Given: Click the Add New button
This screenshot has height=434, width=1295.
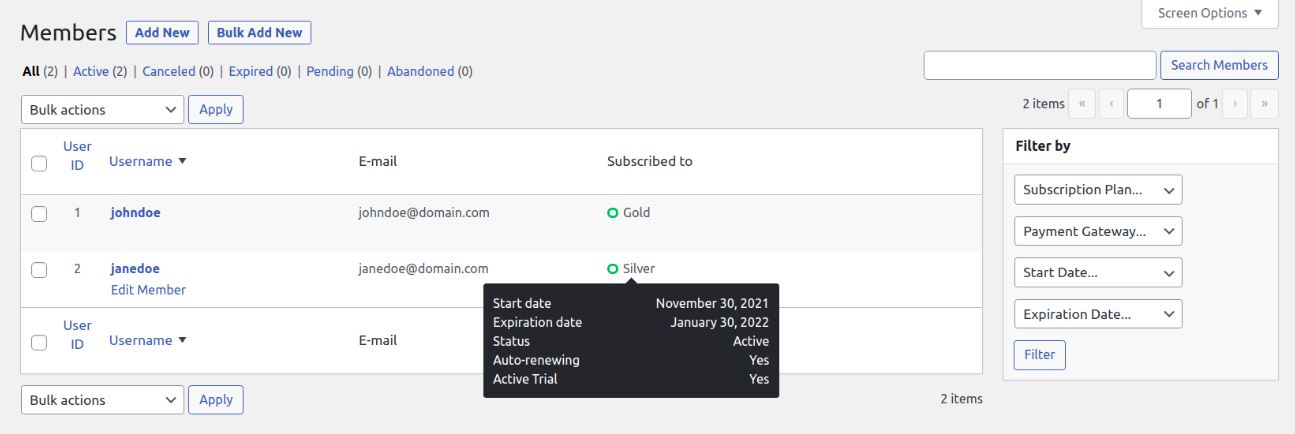Looking at the screenshot, I should [163, 33].
